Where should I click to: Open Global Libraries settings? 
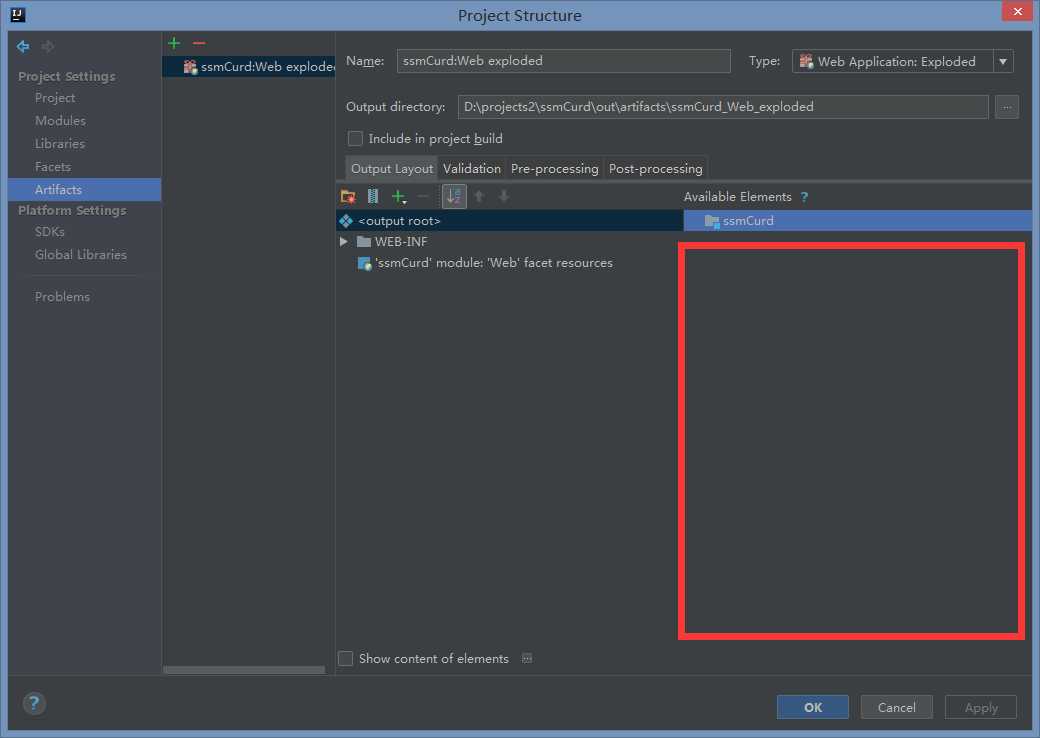click(x=80, y=255)
